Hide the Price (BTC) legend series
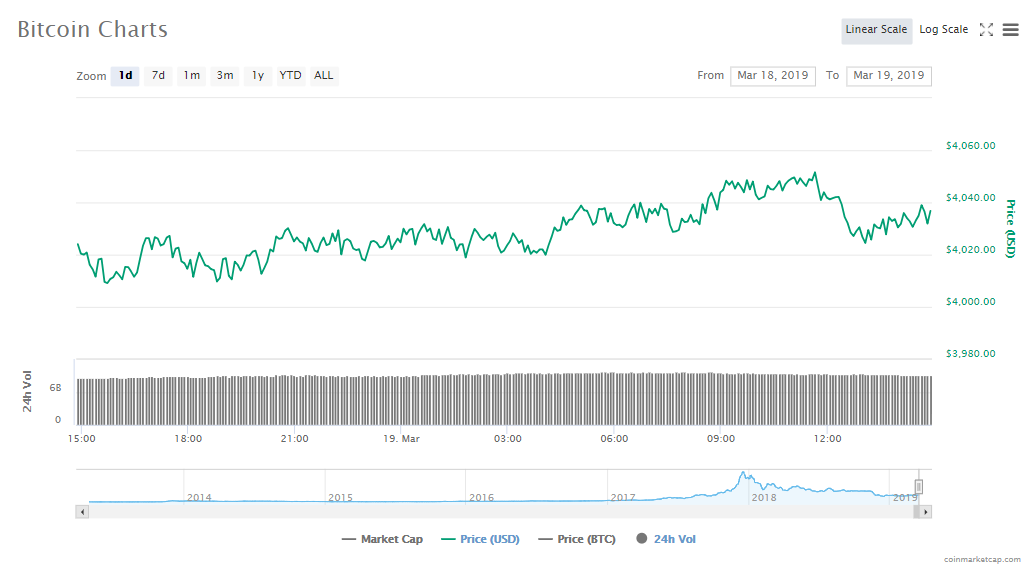The image size is (1033, 573). point(576,539)
